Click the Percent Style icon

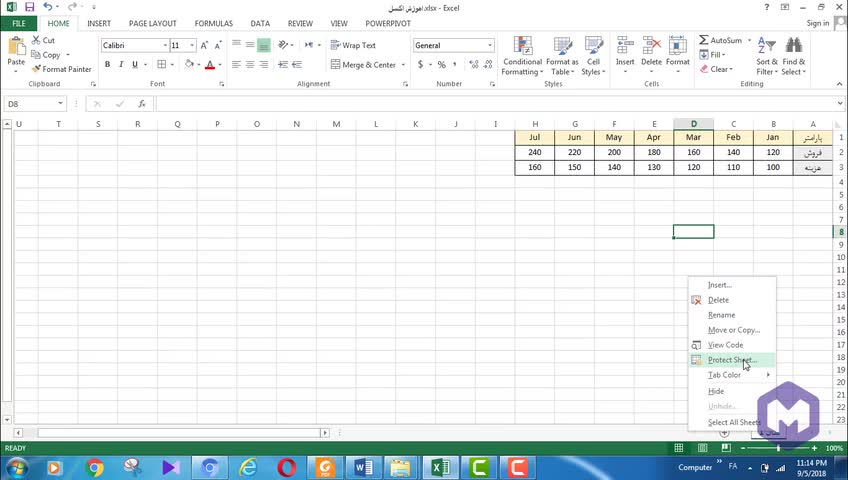coord(441,64)
